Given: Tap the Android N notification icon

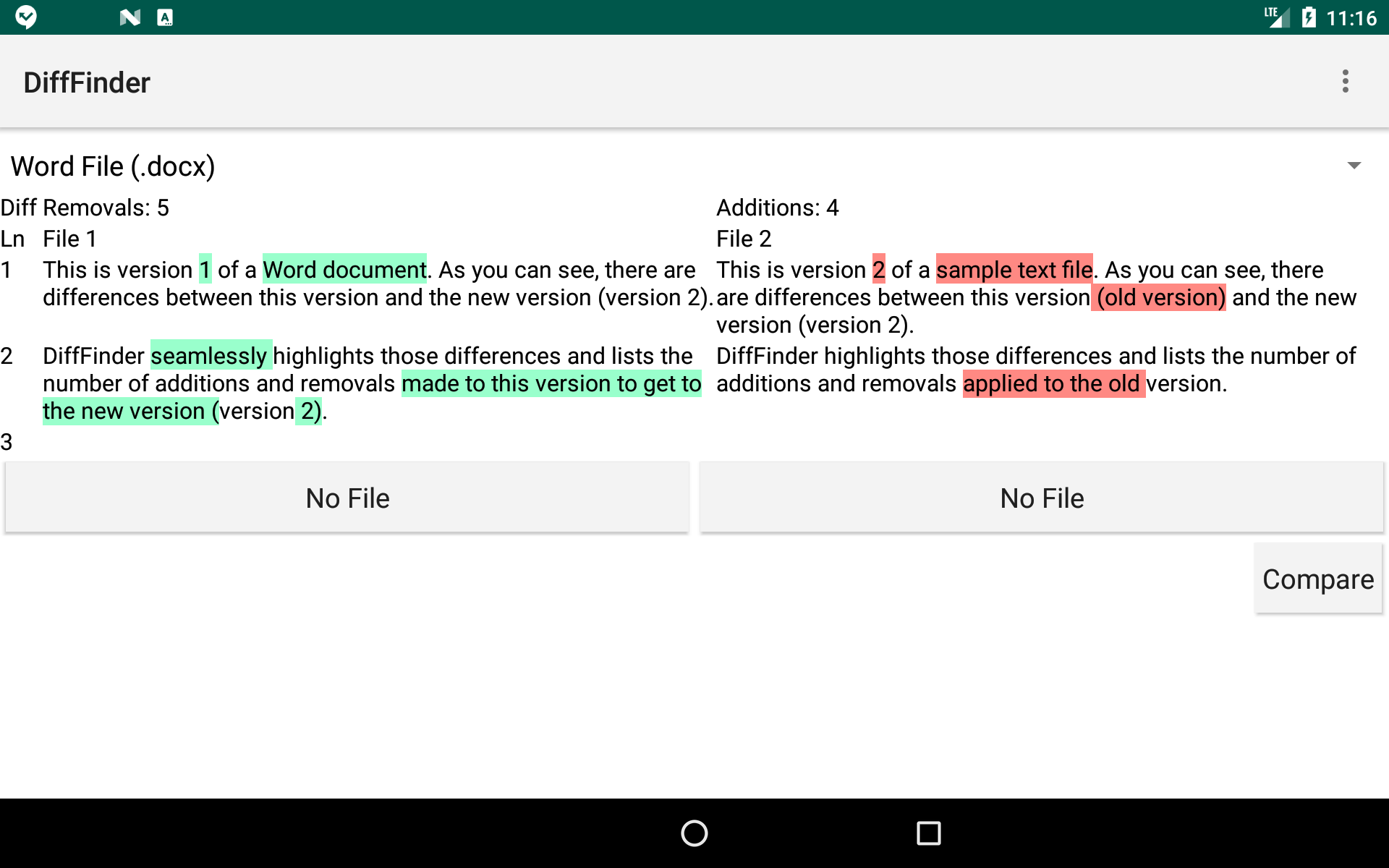Looking at the screenshot, I should coord(129,16).
